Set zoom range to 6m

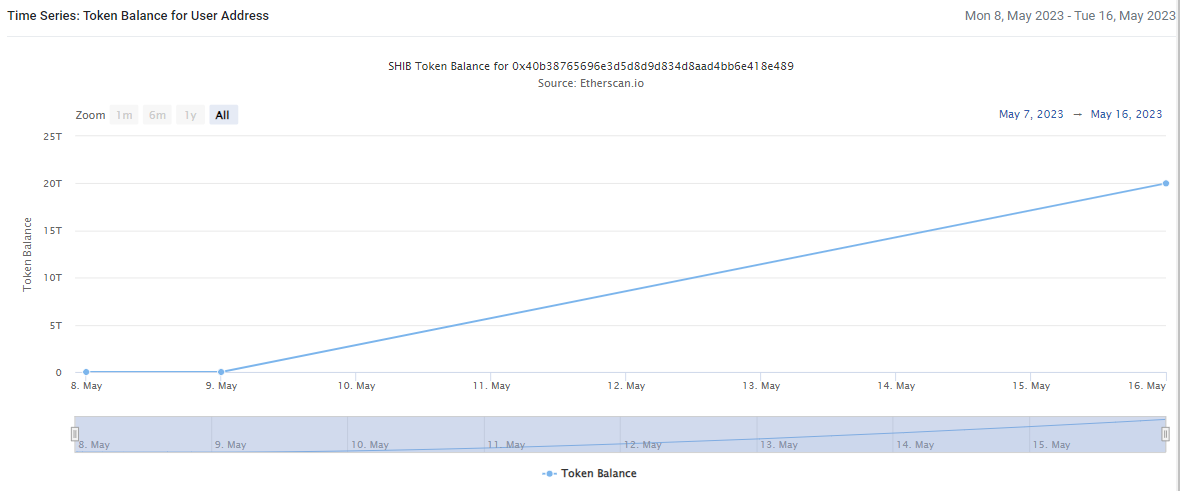coord(157,115)
